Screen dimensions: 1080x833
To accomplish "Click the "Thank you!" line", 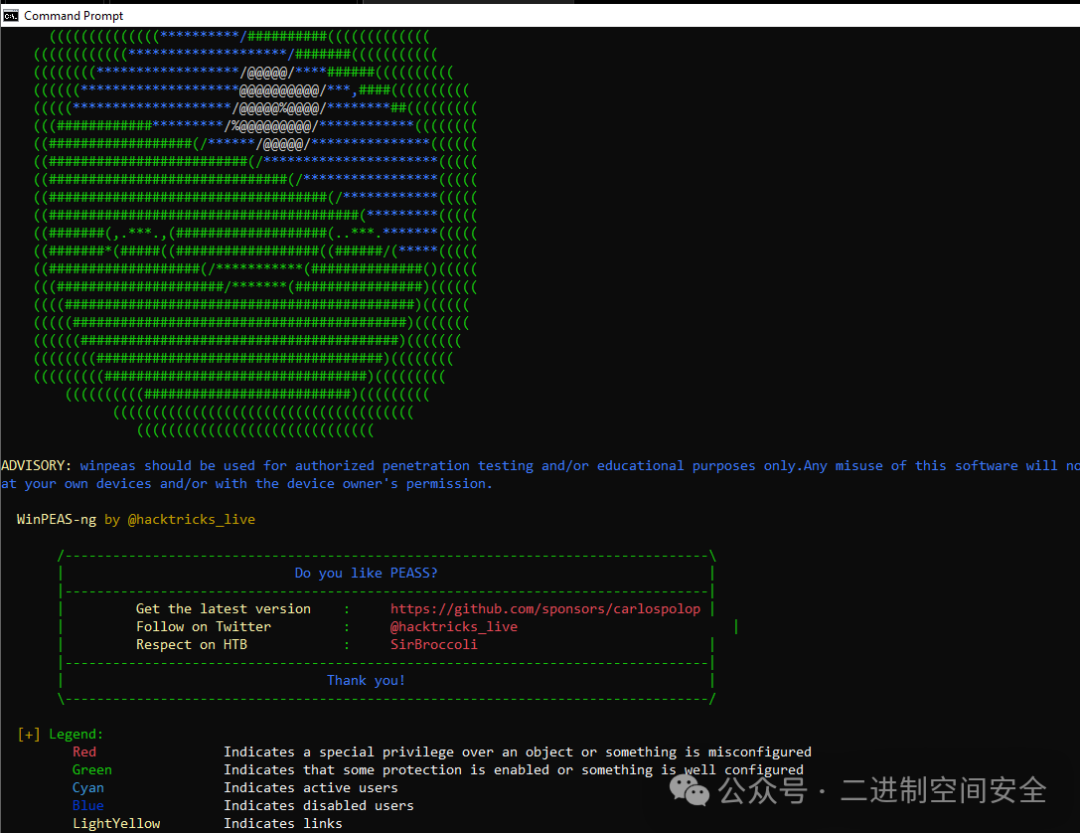I will click(366, 681).
